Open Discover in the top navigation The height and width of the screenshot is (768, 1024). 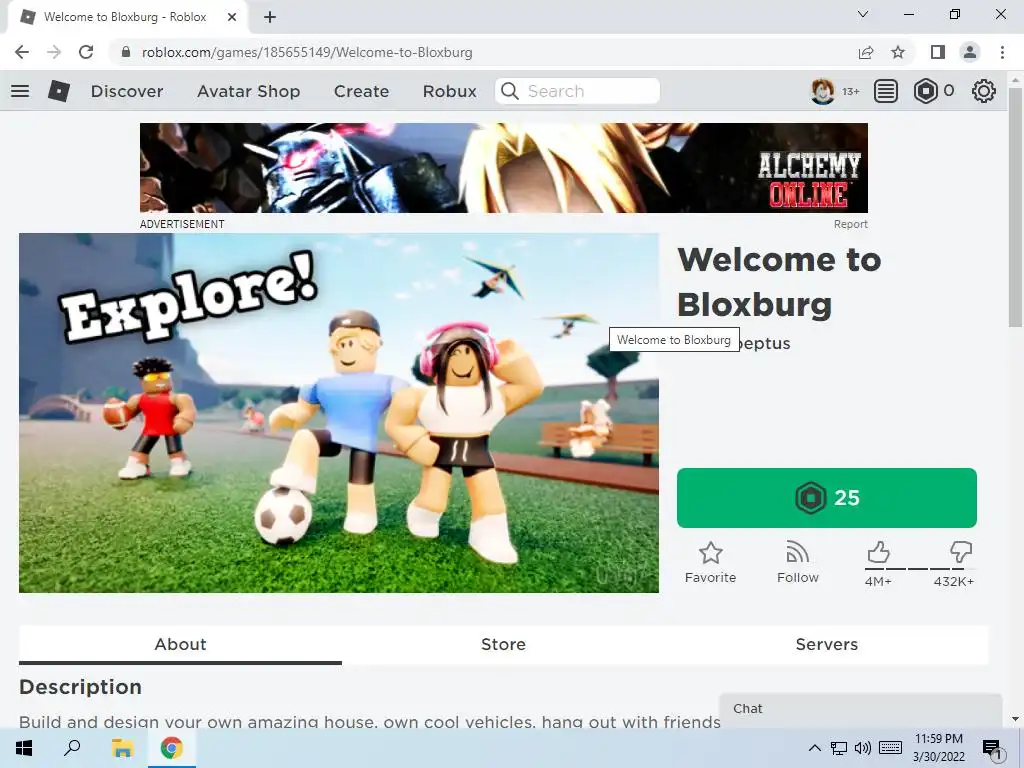pos(127,91)
